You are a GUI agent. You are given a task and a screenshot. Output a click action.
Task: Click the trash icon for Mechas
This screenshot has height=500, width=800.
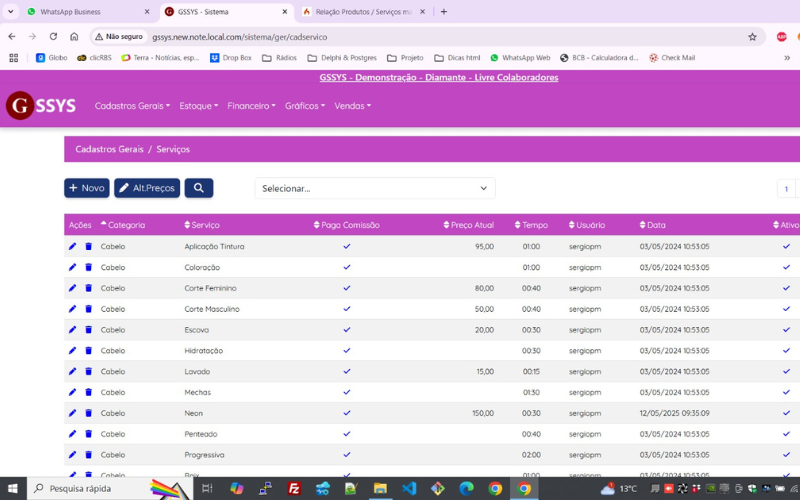(88, 392)
